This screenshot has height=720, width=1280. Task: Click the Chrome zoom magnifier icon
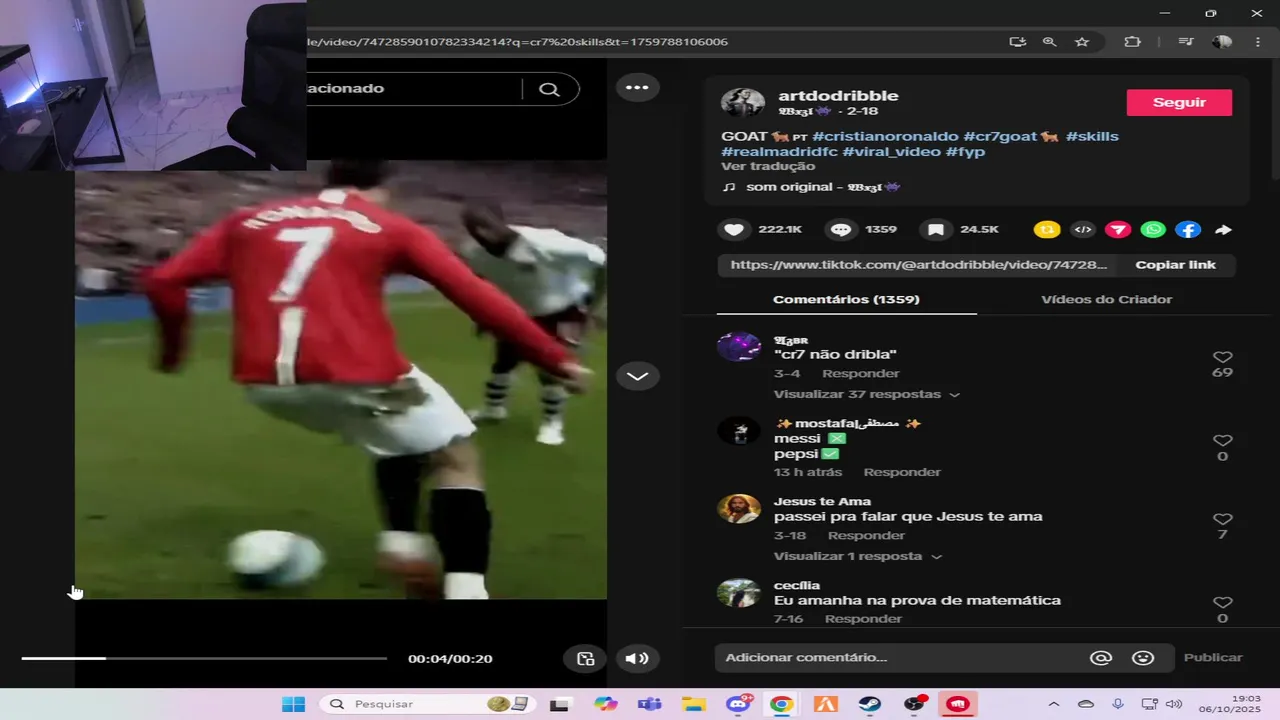[x=1049, y=42]
